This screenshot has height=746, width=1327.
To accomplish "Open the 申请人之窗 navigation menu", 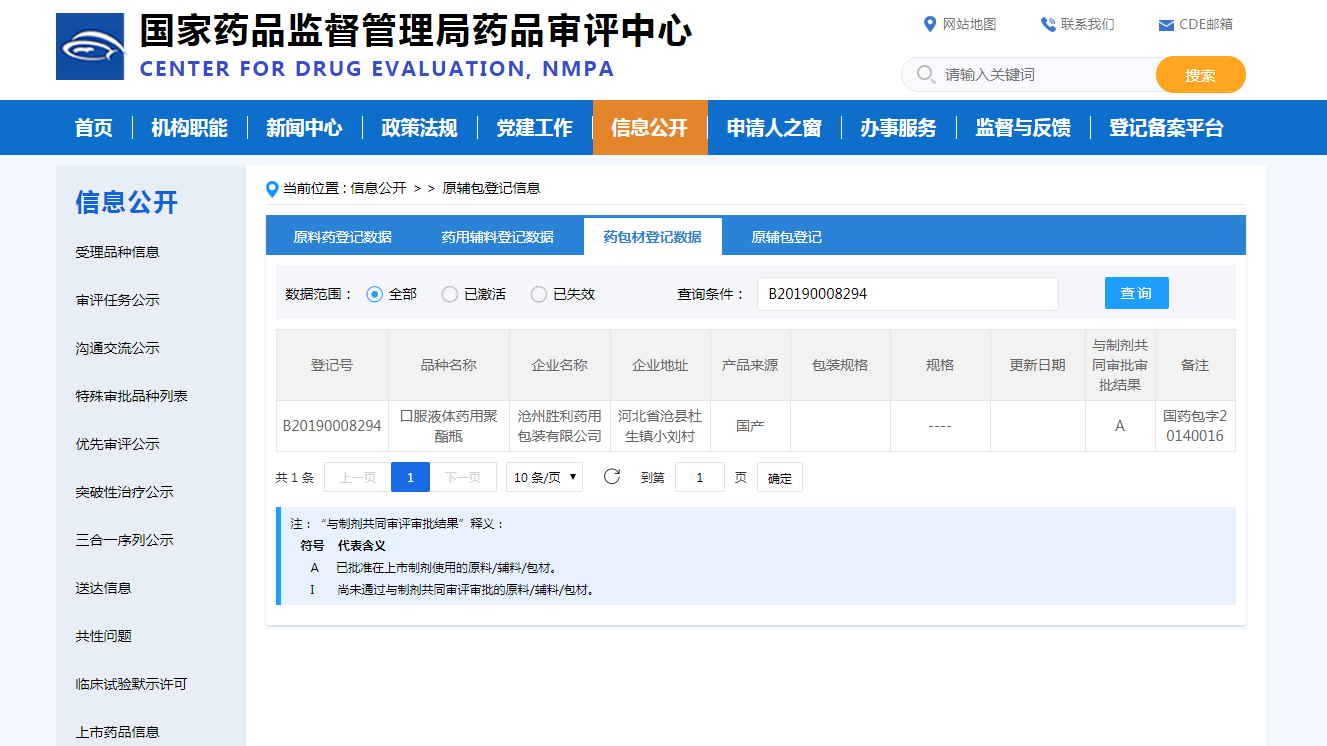I will (x=774, y=128).
